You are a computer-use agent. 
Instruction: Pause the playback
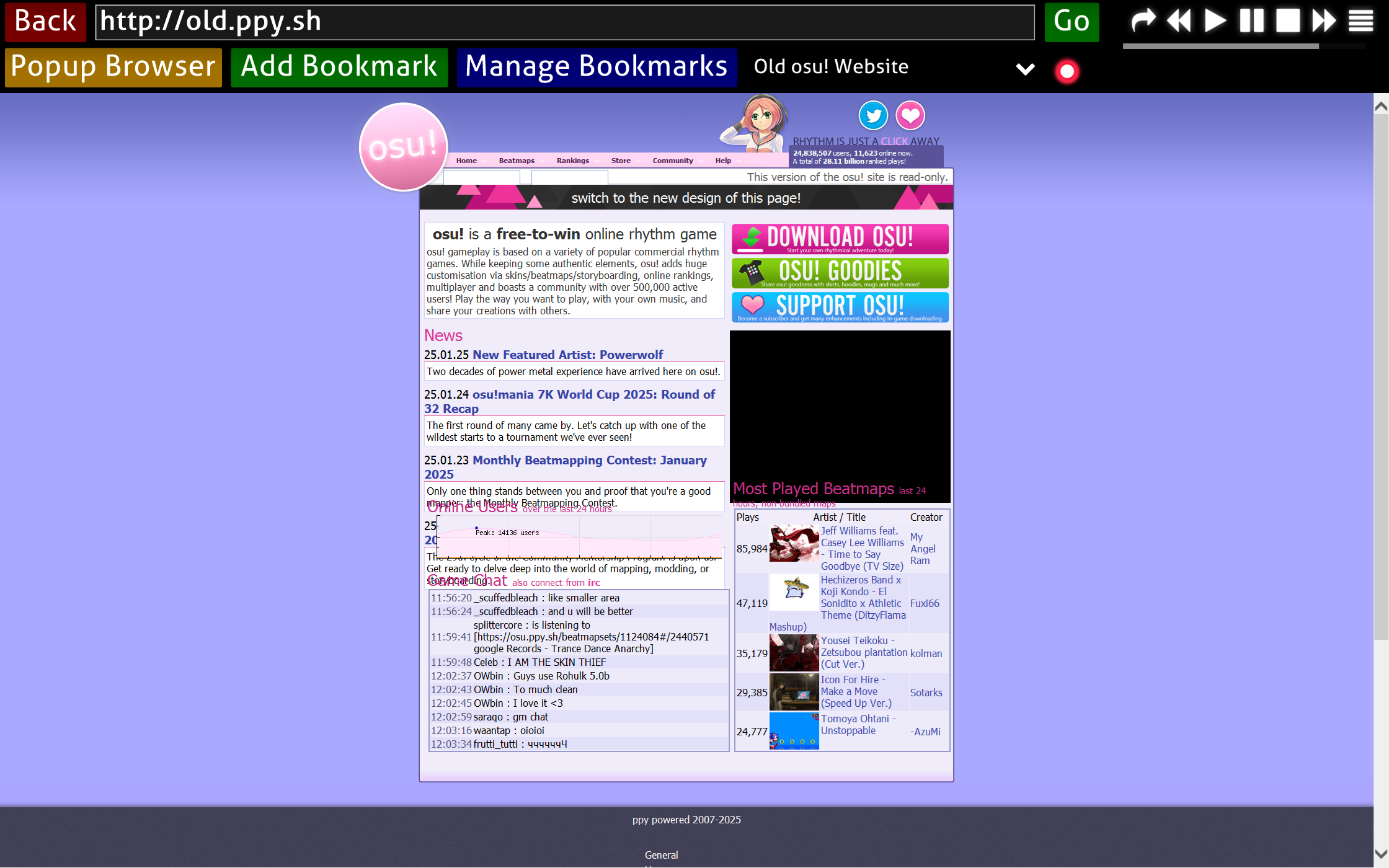pos(1251,20)
